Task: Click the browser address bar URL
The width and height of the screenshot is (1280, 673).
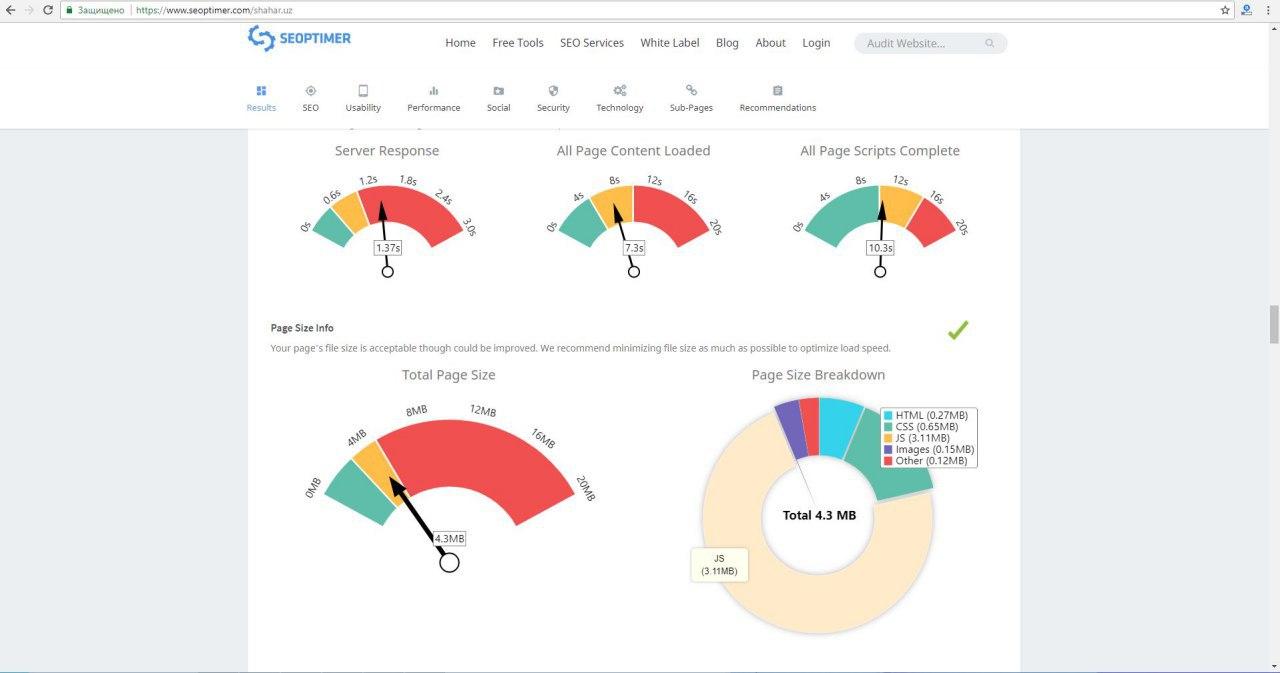Action: click(213, 9)
